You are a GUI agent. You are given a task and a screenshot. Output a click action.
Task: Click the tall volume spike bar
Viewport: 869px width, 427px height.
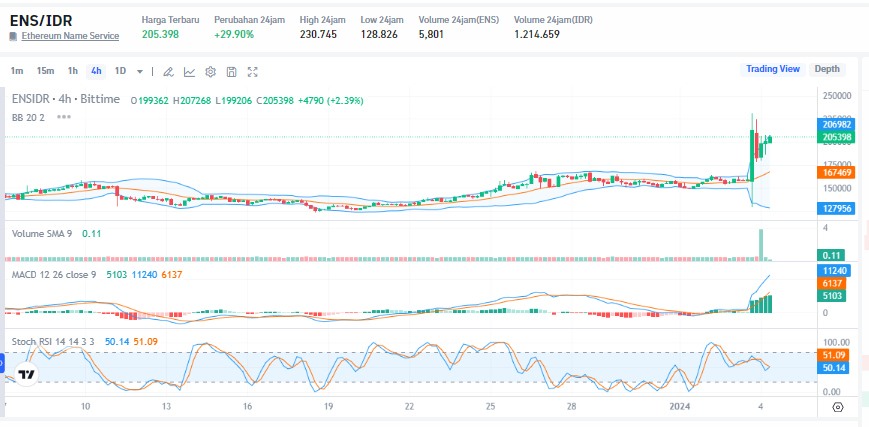click(761, 245)
